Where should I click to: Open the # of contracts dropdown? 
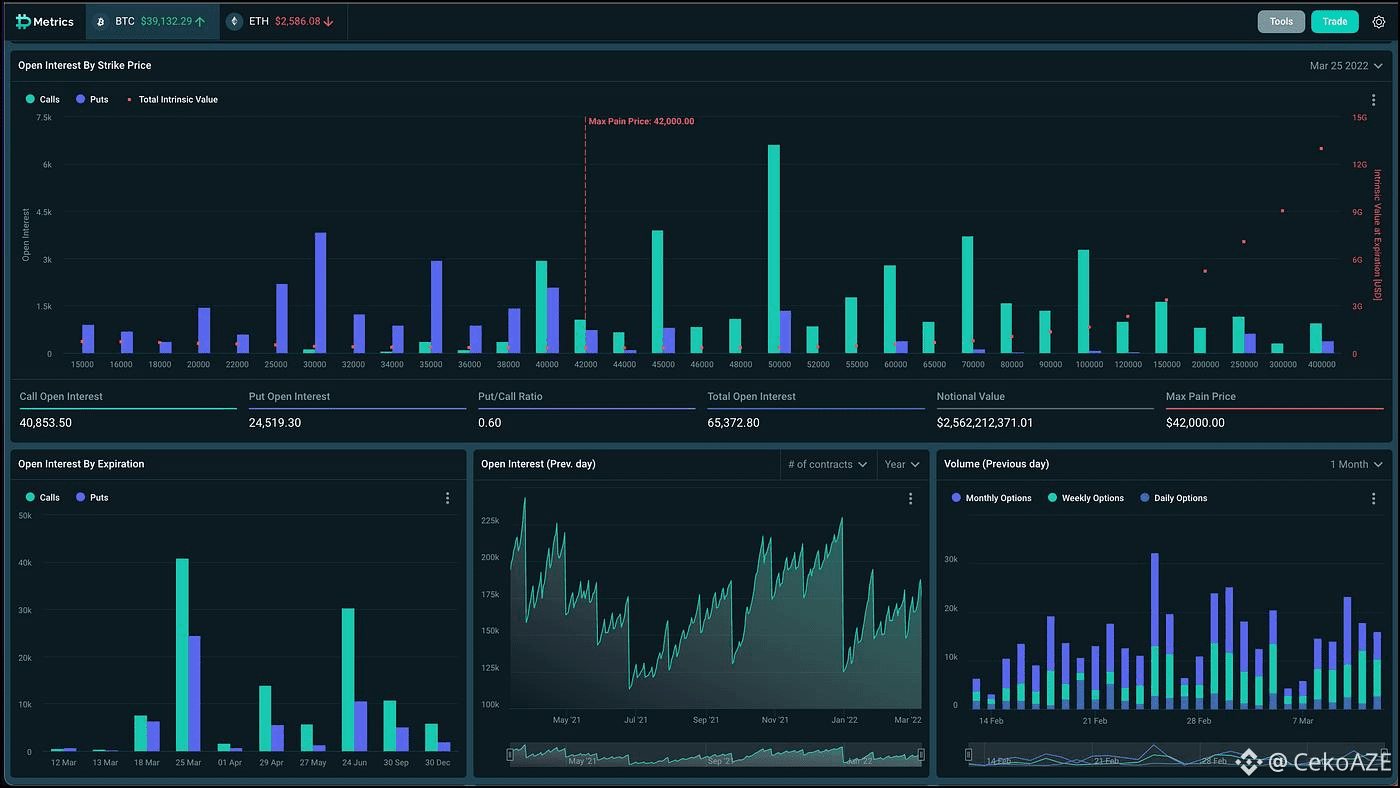click(827, 464)
